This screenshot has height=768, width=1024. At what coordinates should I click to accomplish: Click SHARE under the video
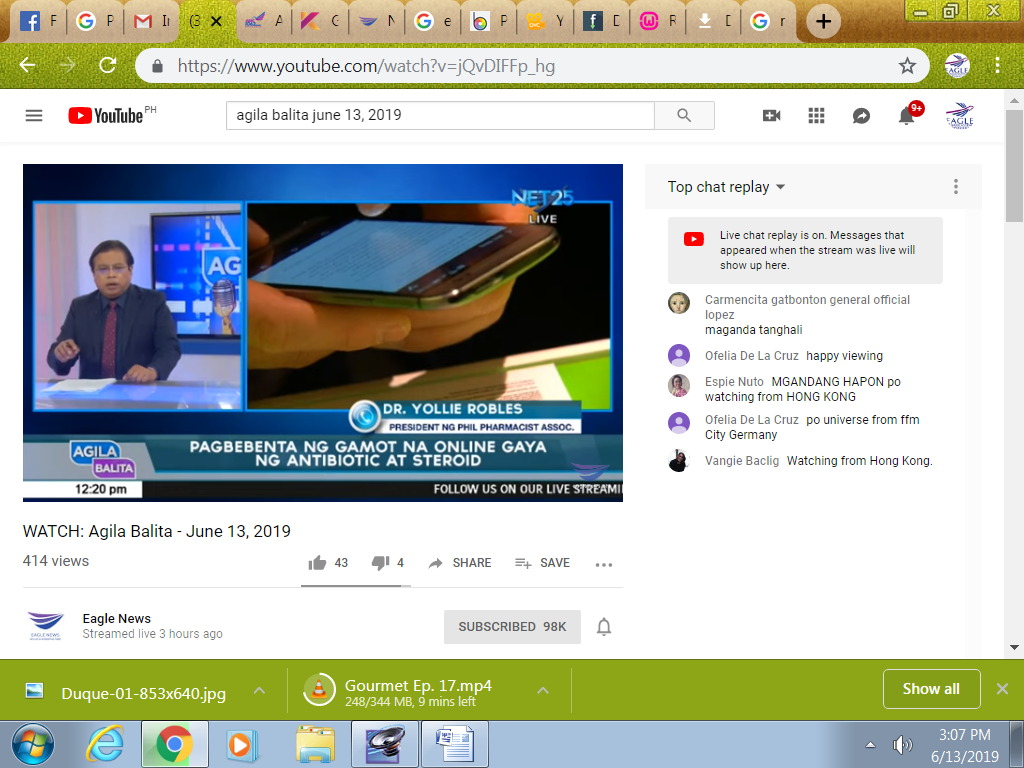pyautogui.click(x=460, y=563)
